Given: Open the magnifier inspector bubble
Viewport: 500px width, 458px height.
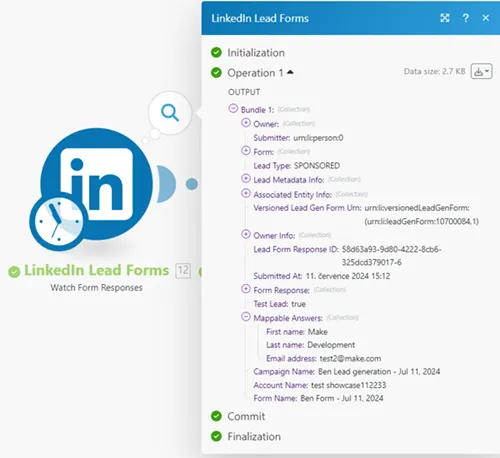Looking at the screenshot, I should (170, 113).
